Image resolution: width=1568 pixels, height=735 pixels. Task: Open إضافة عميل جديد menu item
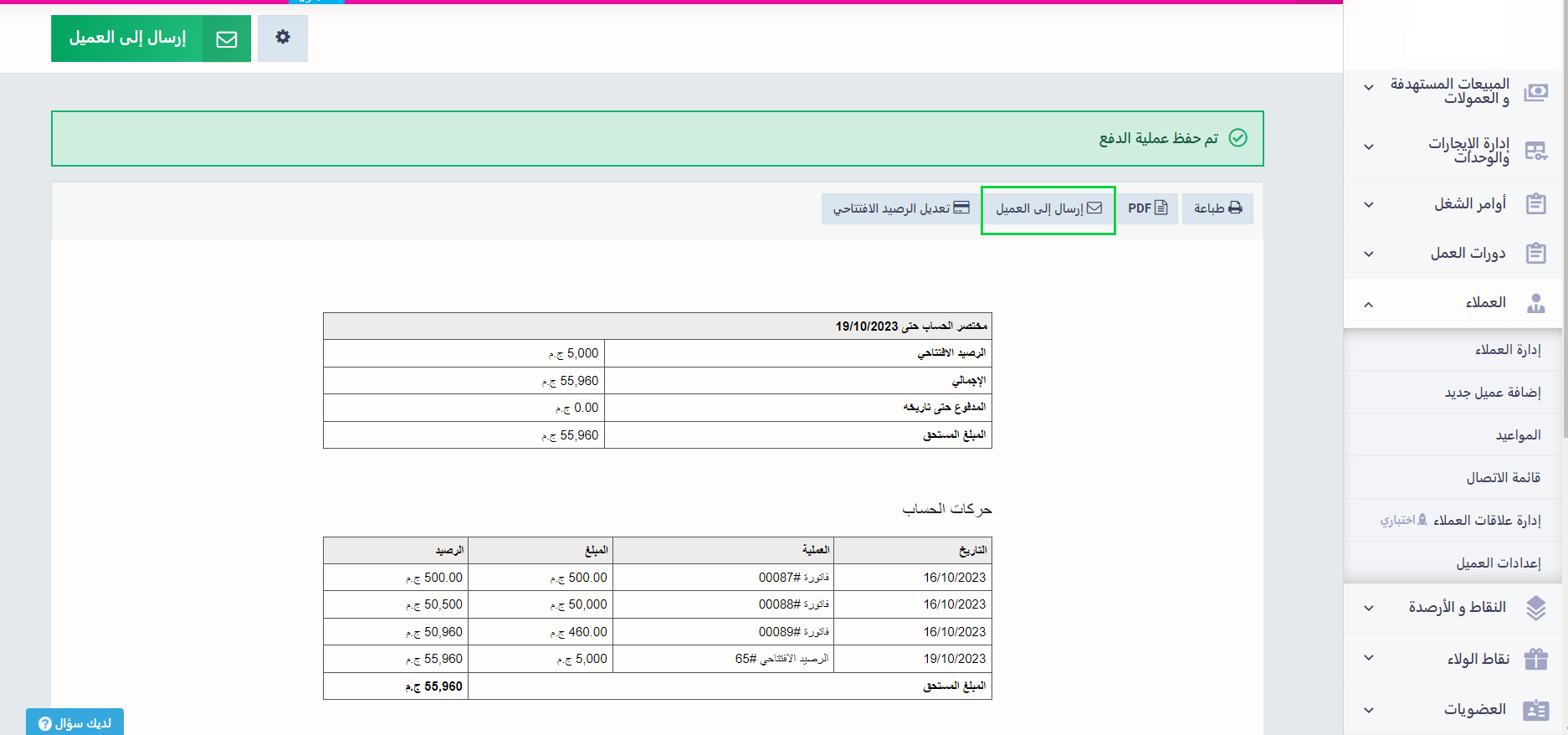1492,393
